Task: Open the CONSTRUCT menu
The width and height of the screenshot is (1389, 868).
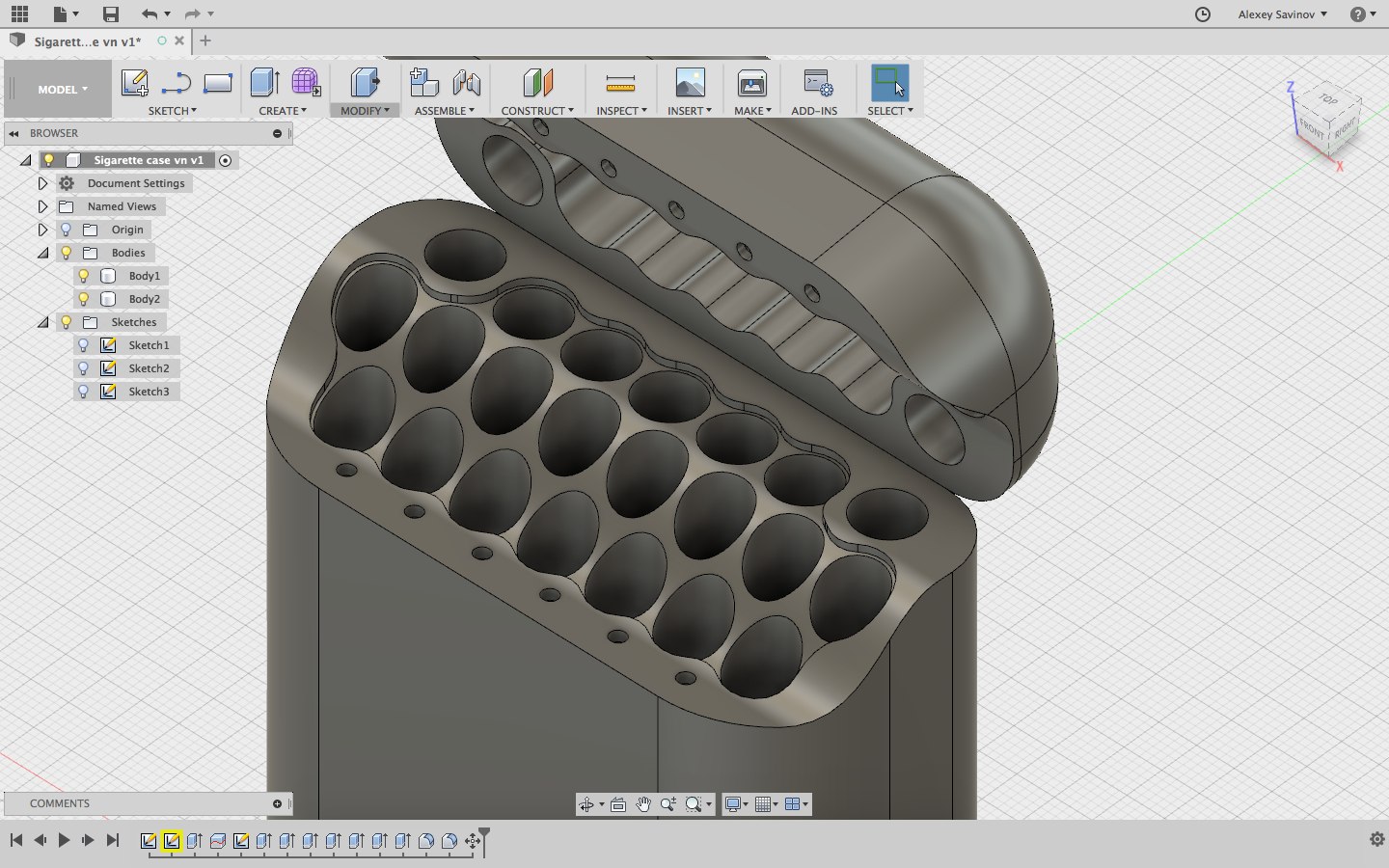Action: (536, 111)
